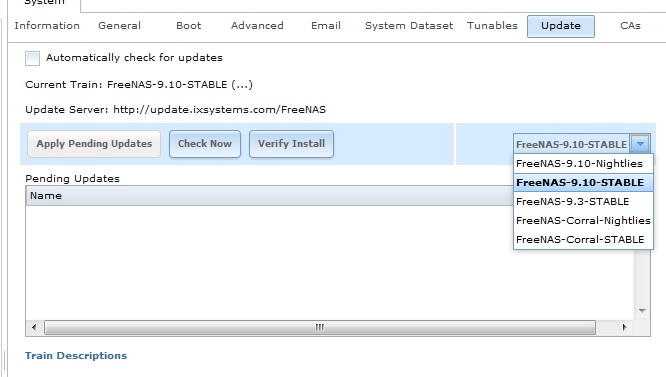Click the horizontal scrollbar thumb
666x377 pixels.
tap(320, 327)
